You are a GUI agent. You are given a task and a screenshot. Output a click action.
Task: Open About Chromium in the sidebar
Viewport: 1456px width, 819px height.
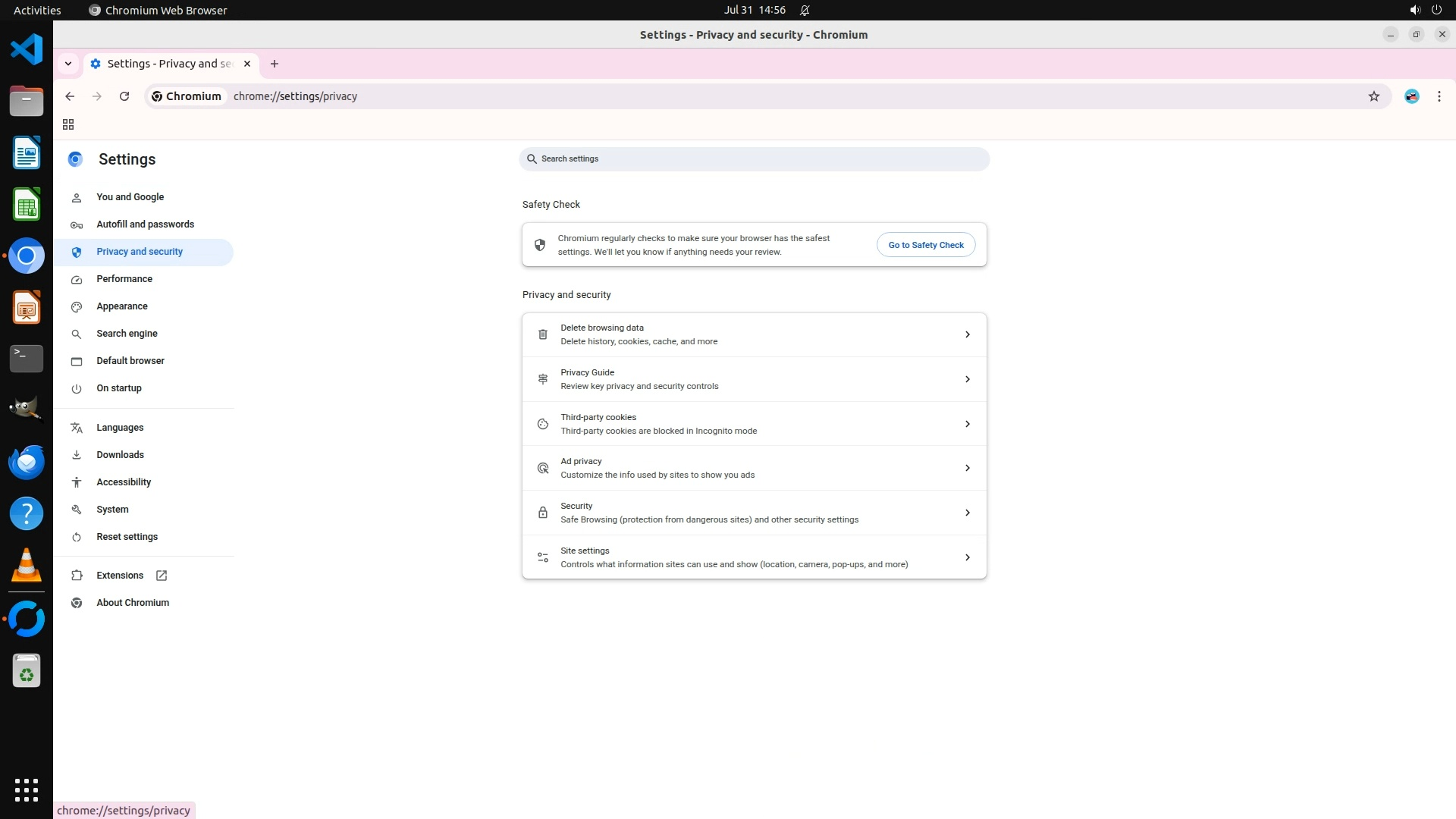(133, 603)
